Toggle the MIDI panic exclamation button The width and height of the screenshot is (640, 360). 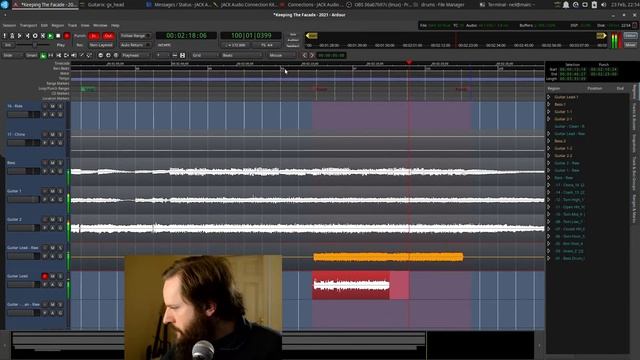[x=4, y=36]
